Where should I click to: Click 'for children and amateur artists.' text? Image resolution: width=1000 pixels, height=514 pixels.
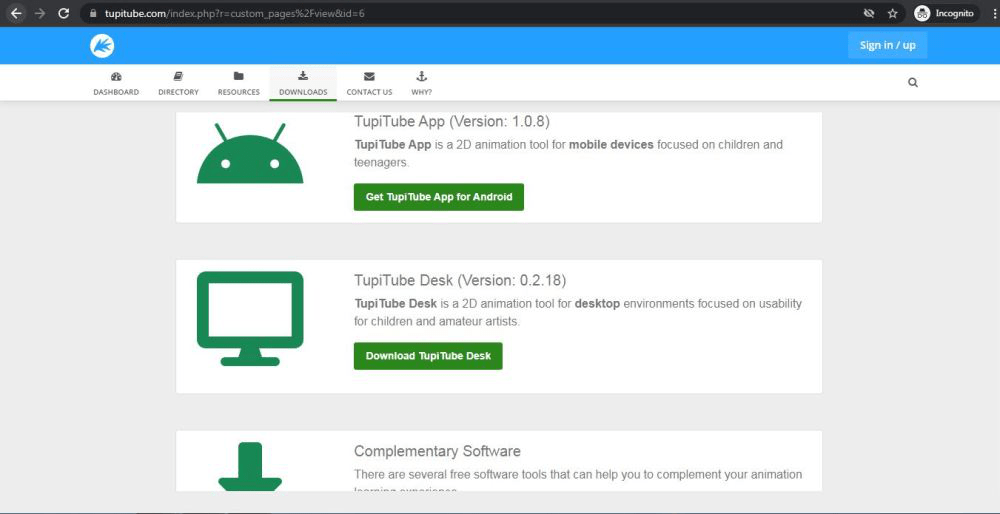click(x=437, y=322)
